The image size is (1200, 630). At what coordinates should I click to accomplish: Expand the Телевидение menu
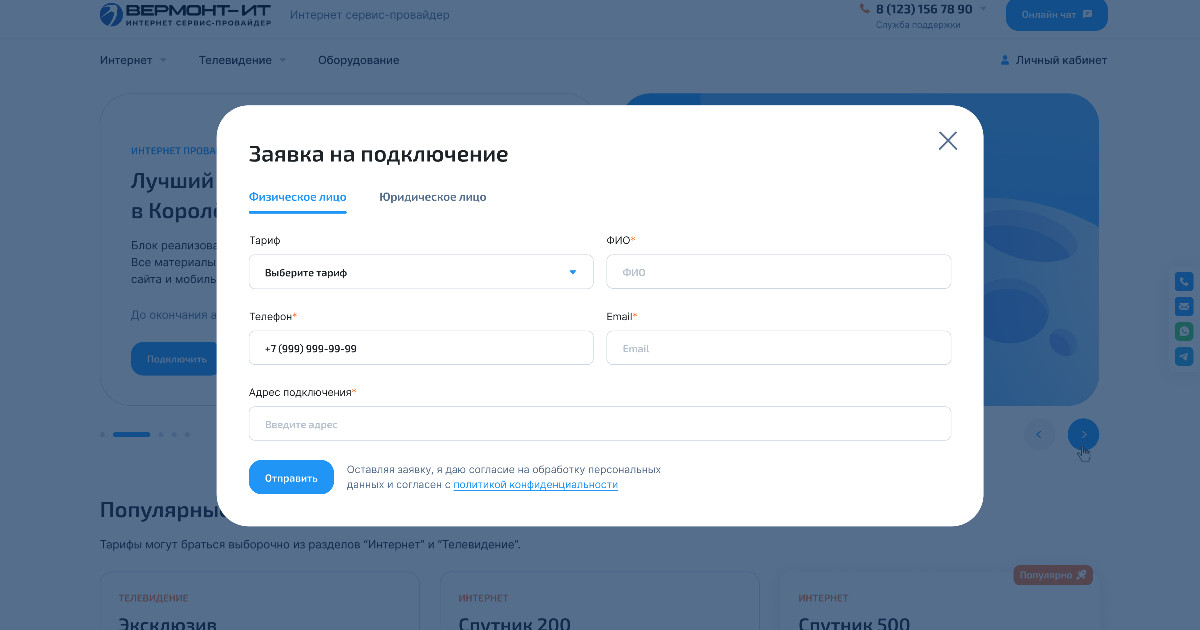242,60
